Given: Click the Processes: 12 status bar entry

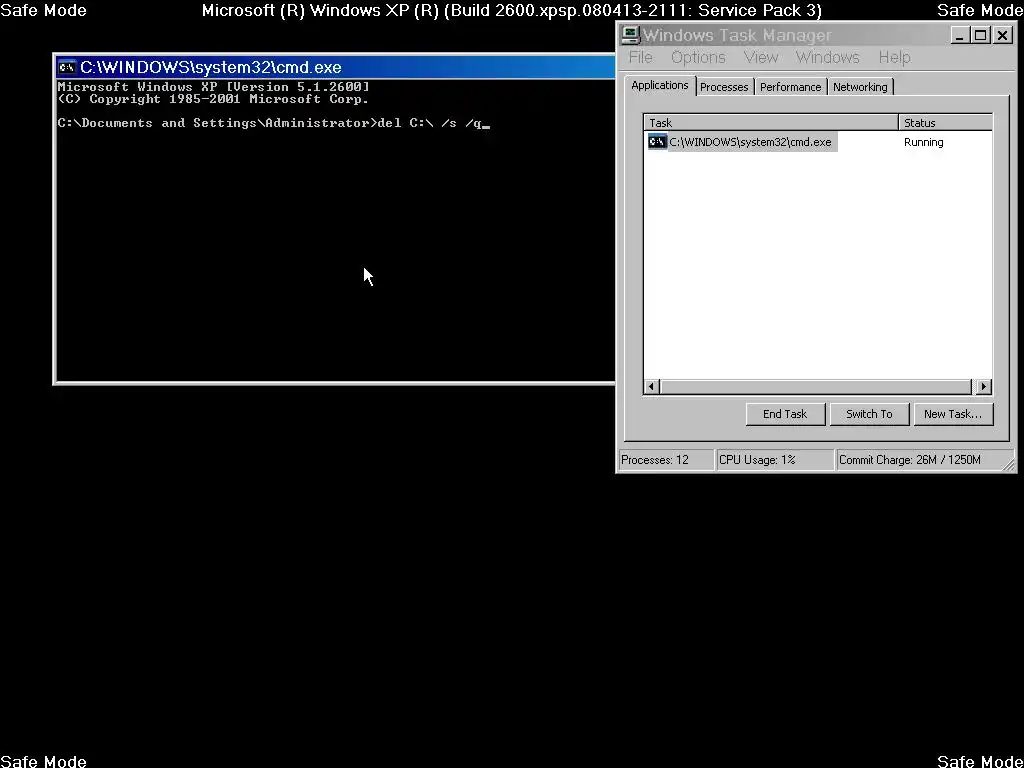Looking at the screenshot, I should point(666,460).
